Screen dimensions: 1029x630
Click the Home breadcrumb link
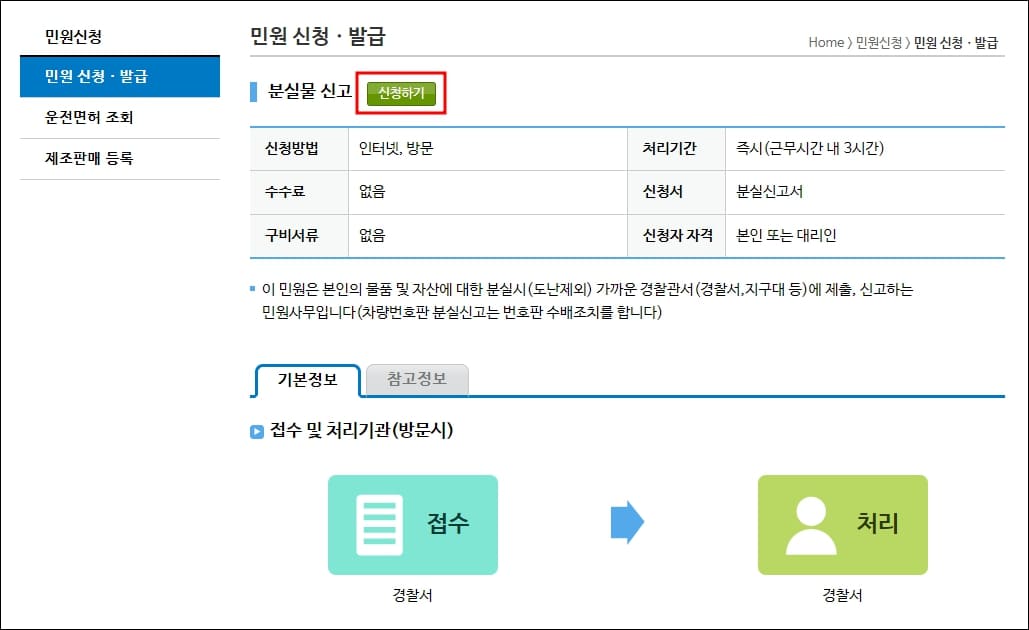(x=825, y=43)
